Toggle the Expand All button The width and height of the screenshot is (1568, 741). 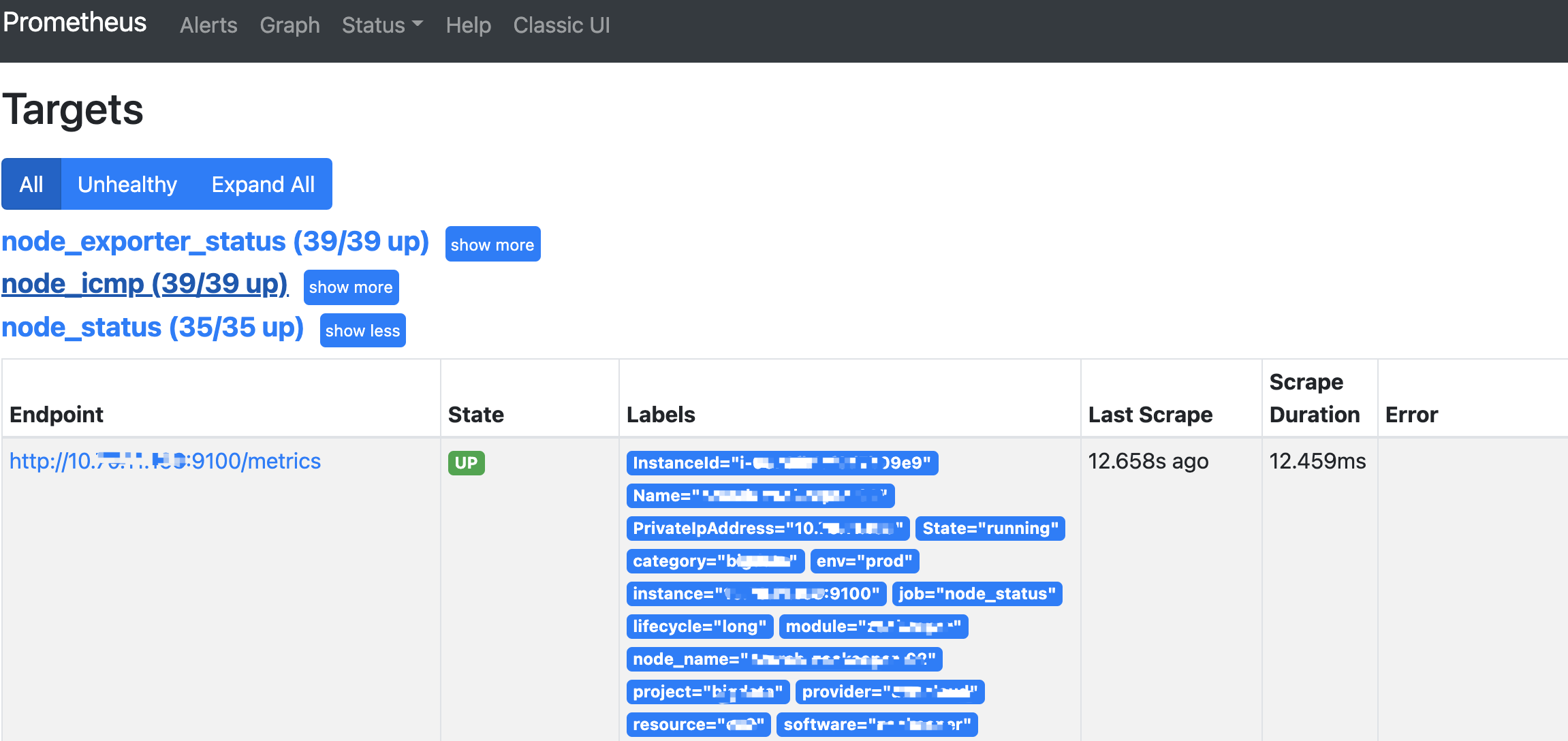(263, 184)
